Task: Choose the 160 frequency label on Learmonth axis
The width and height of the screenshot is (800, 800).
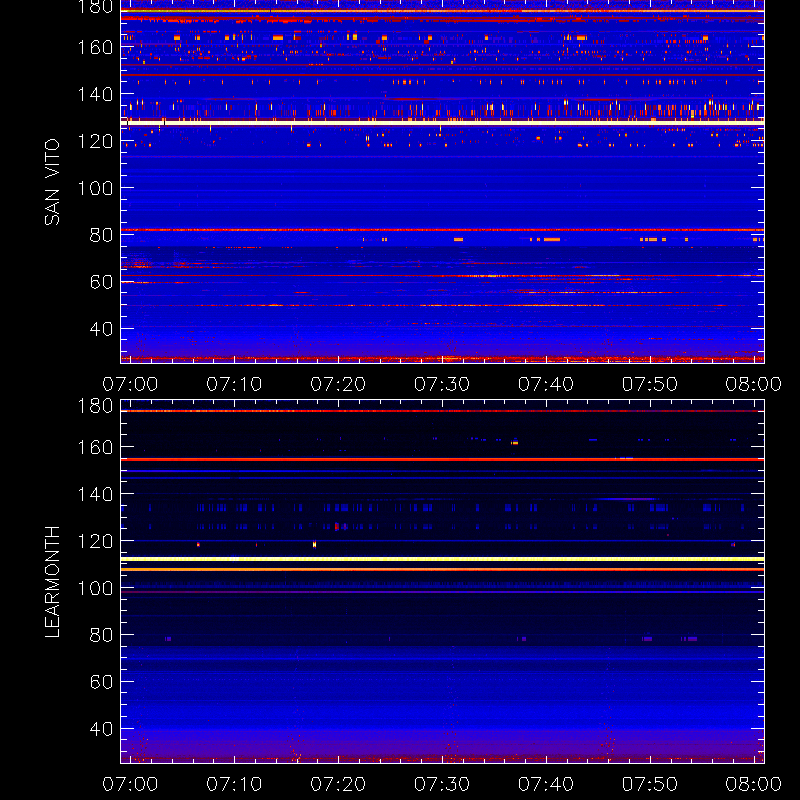Action: coord(95,447)
